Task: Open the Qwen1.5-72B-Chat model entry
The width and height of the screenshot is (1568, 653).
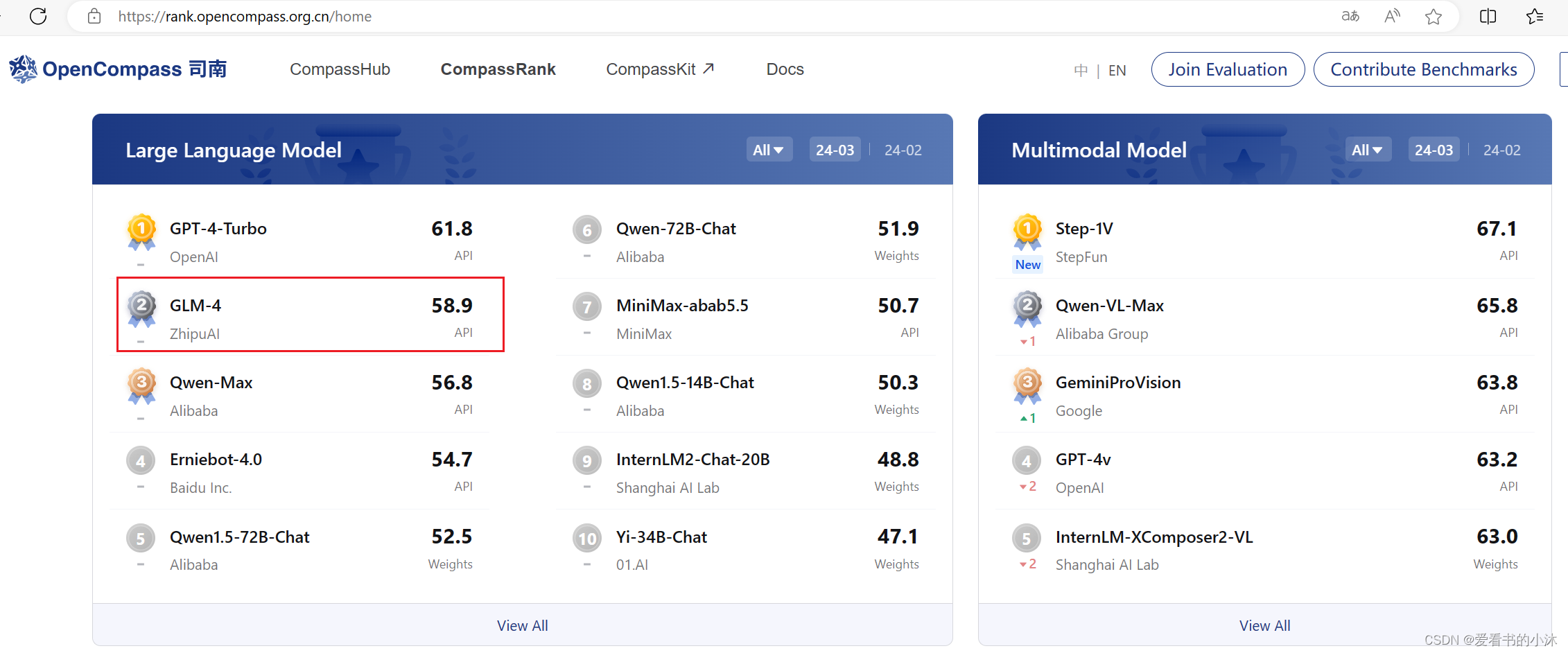Action: (x=299, y=549)
